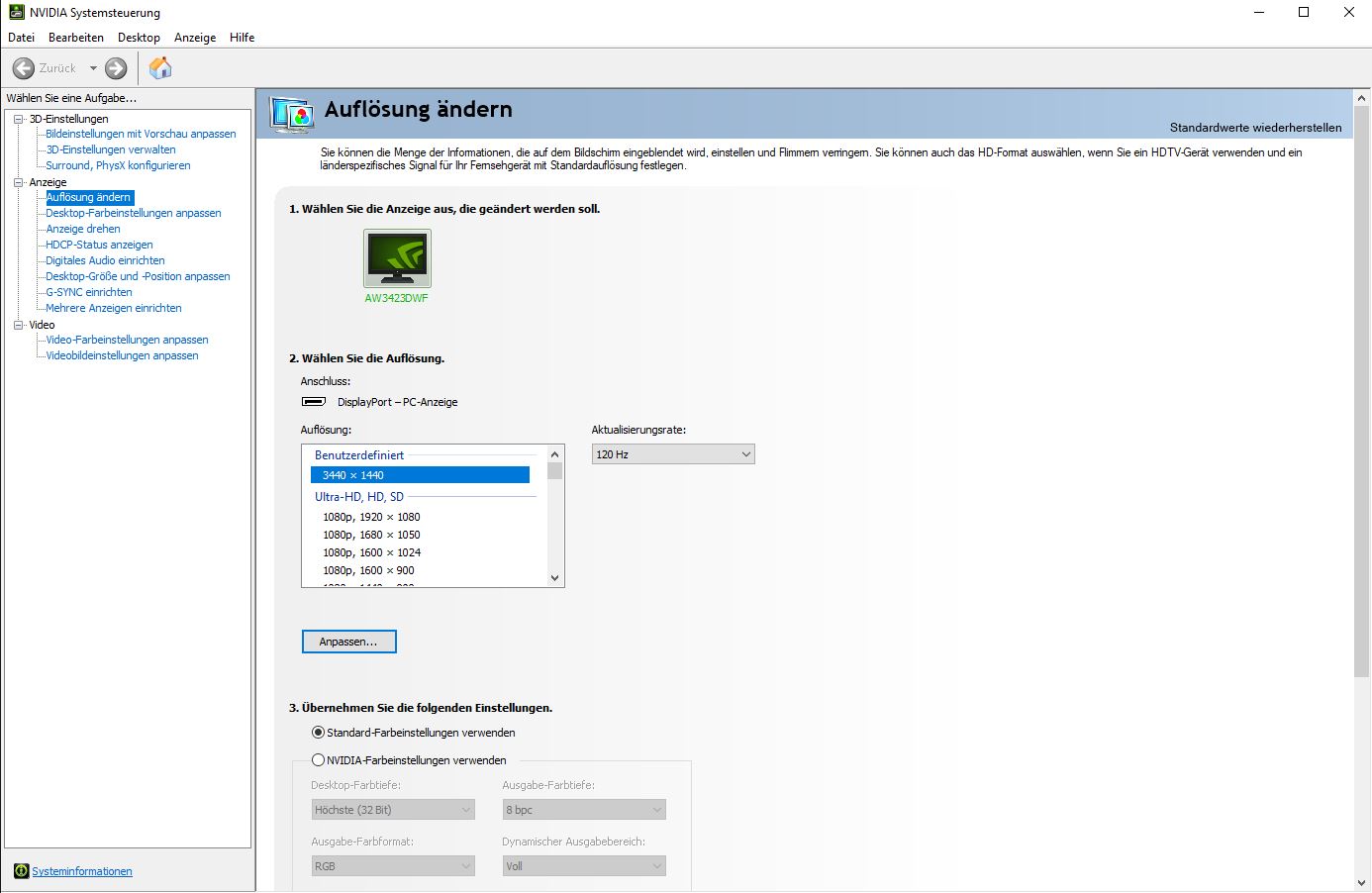The height and width of the screenshot is (893, 1372).
Task: Click the DisplayPort connector icon
Action: 314,402
